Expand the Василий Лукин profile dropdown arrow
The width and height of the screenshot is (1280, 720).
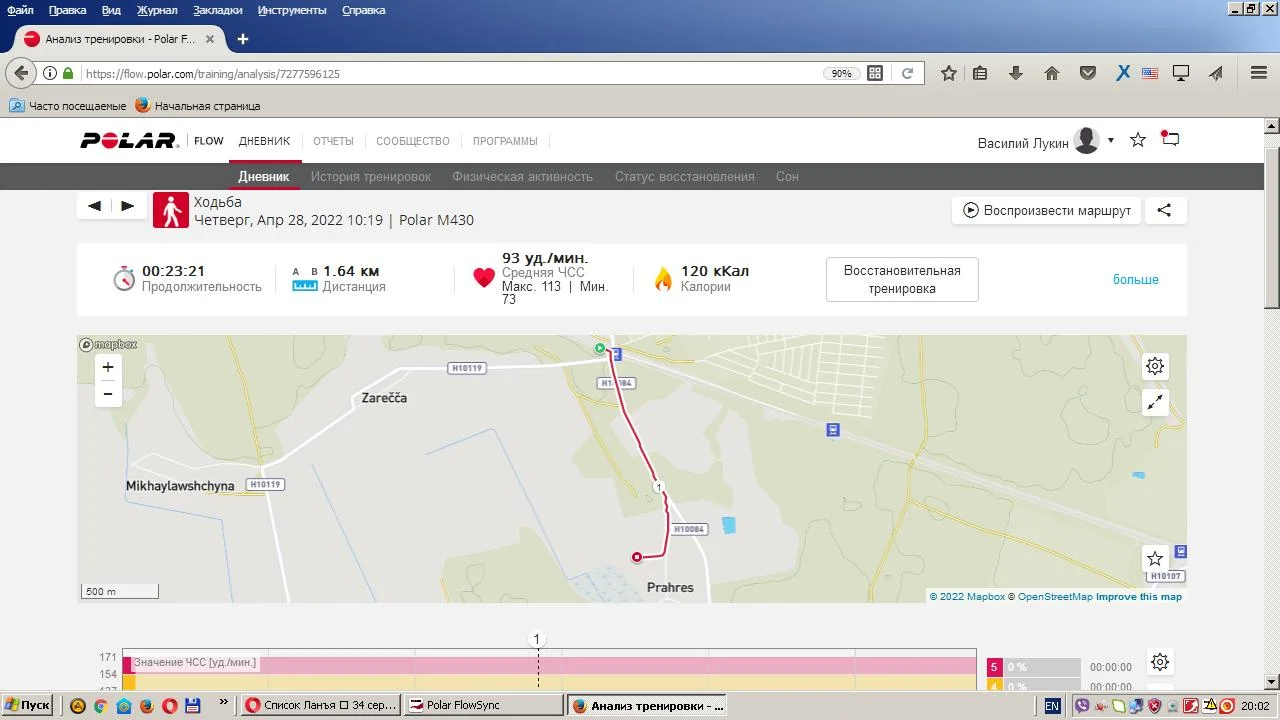point(1111,140)
